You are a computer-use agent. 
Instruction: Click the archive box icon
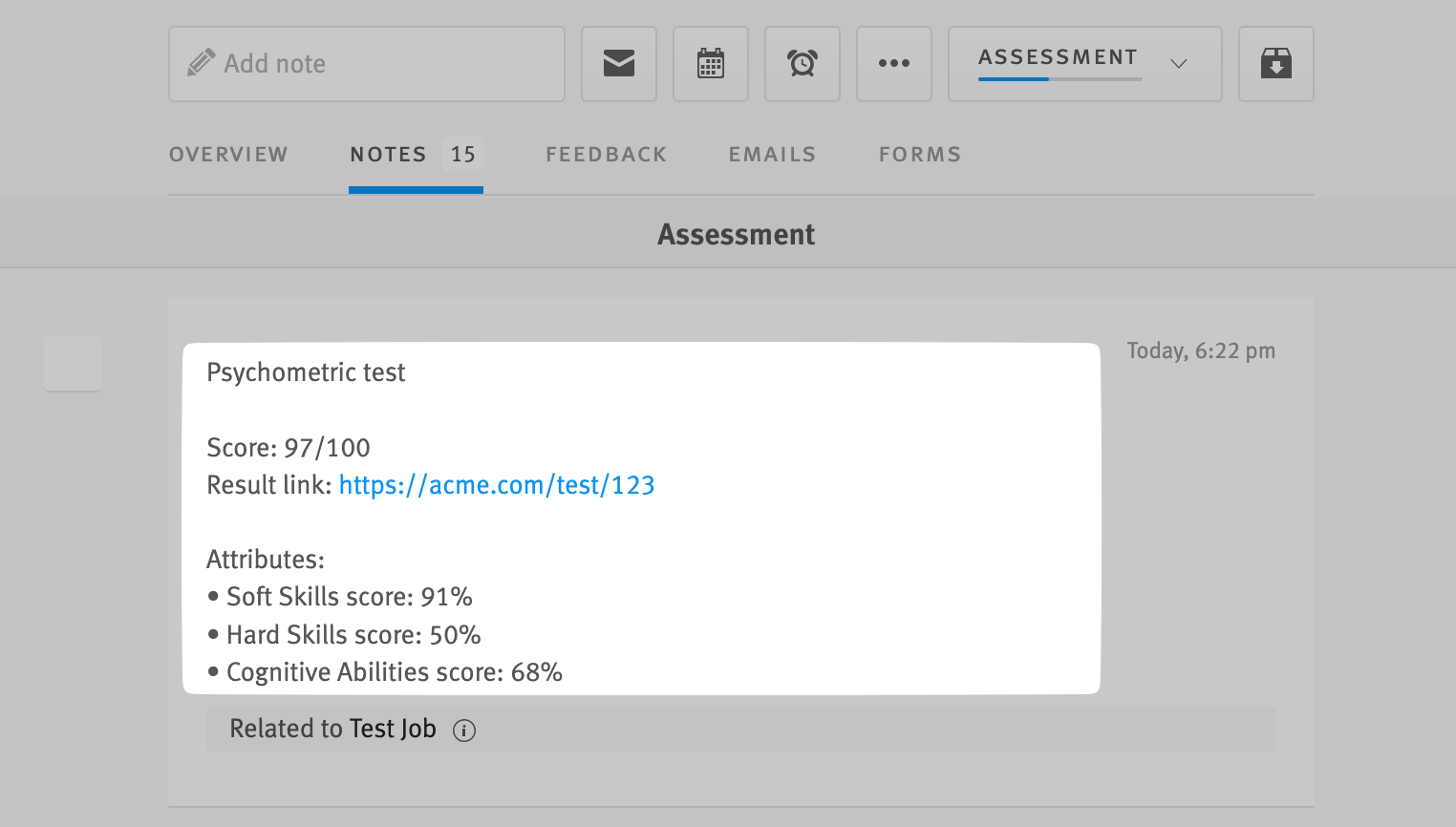point(1275,64)
